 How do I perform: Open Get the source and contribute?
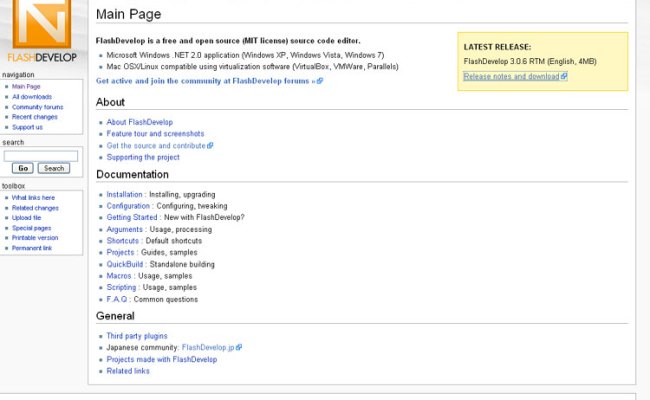pyautogui.click(x=156, y=146)
